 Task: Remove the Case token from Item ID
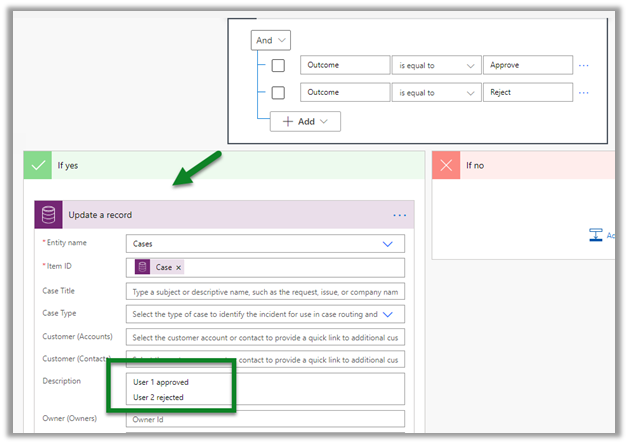(x=178, y=267)
